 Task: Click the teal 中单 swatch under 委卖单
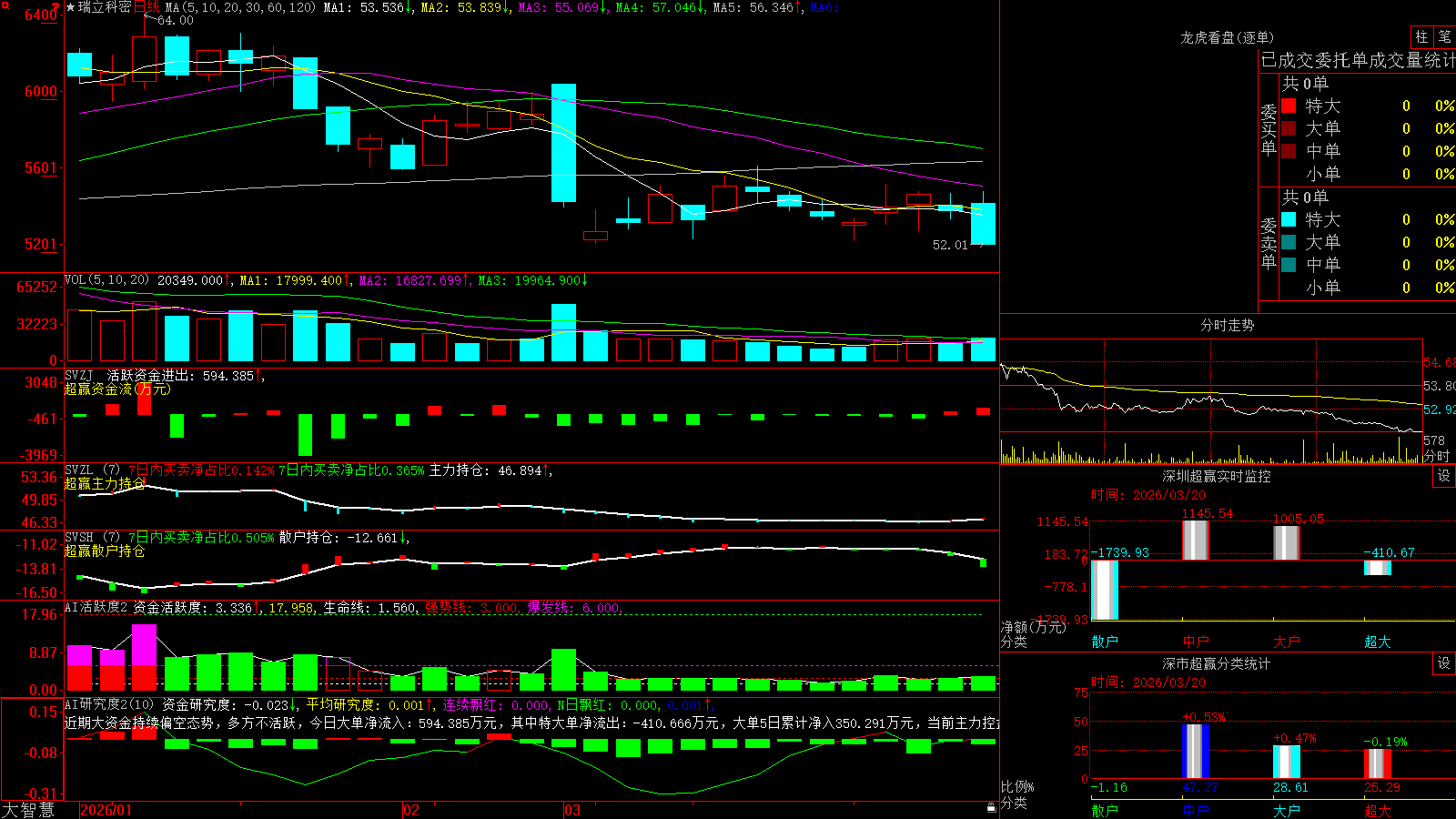click(1289, 265)
